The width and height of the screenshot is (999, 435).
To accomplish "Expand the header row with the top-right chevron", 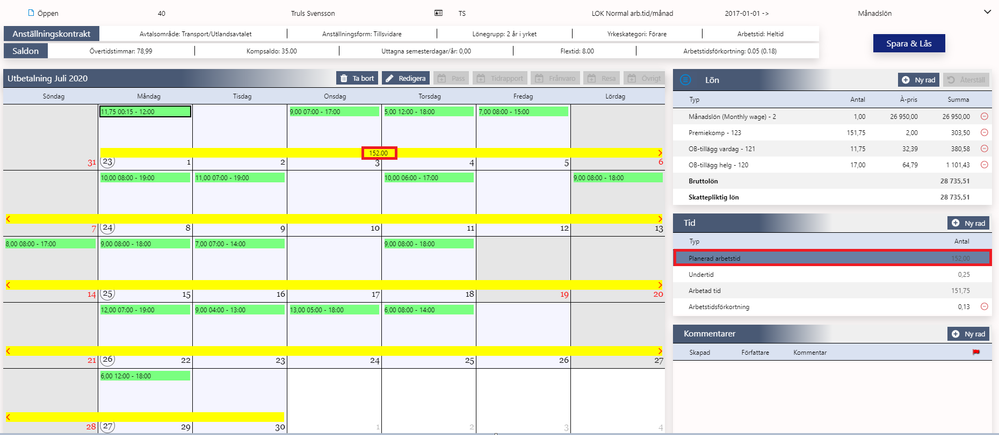I will [988, 12].
